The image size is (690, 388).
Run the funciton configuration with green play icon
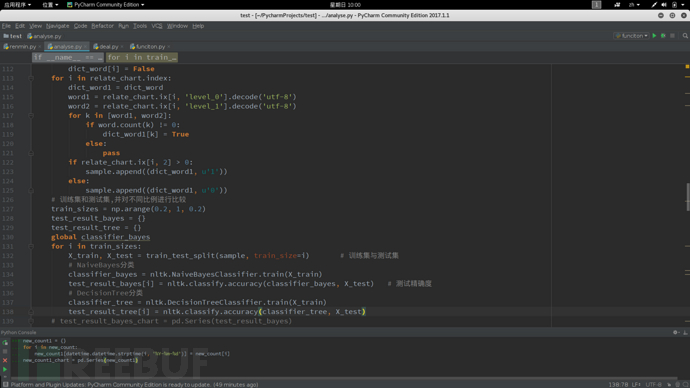point(654,36)
